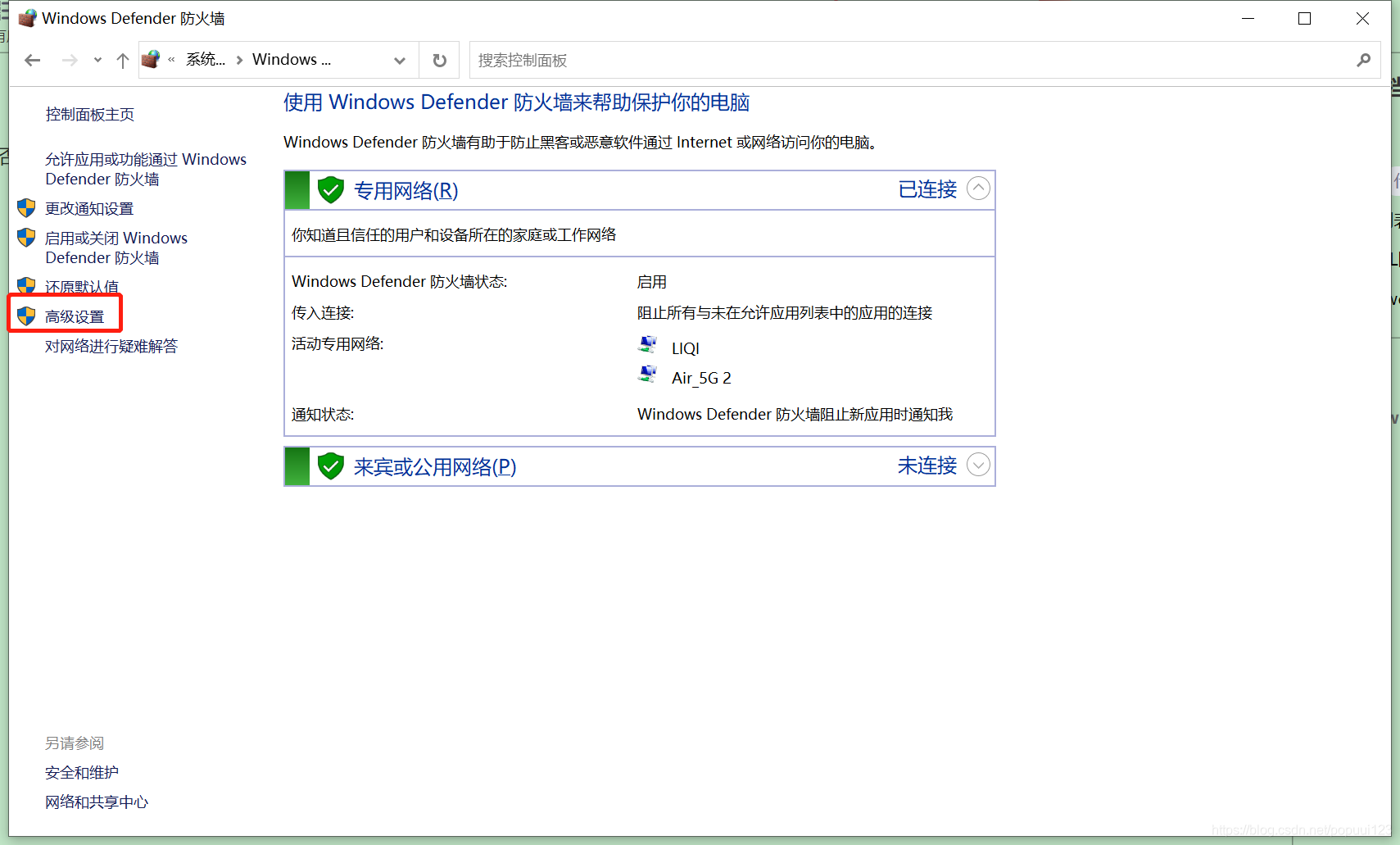The image size is (1400, 845).
Task: Expand the 来宾或公用网络 section
Action: [978, 465]
